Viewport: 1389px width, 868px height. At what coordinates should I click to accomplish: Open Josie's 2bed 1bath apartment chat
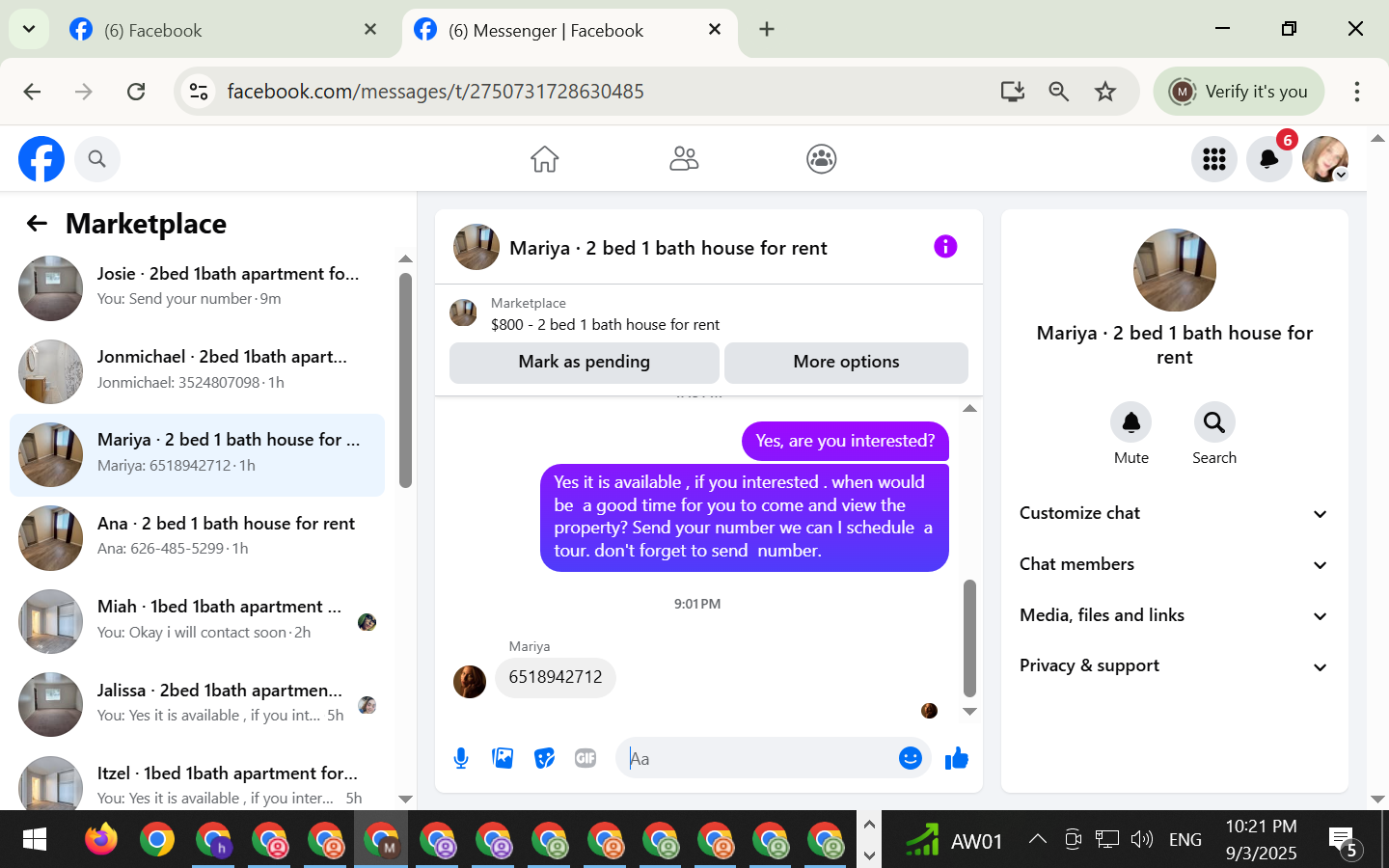coord(198,287)
